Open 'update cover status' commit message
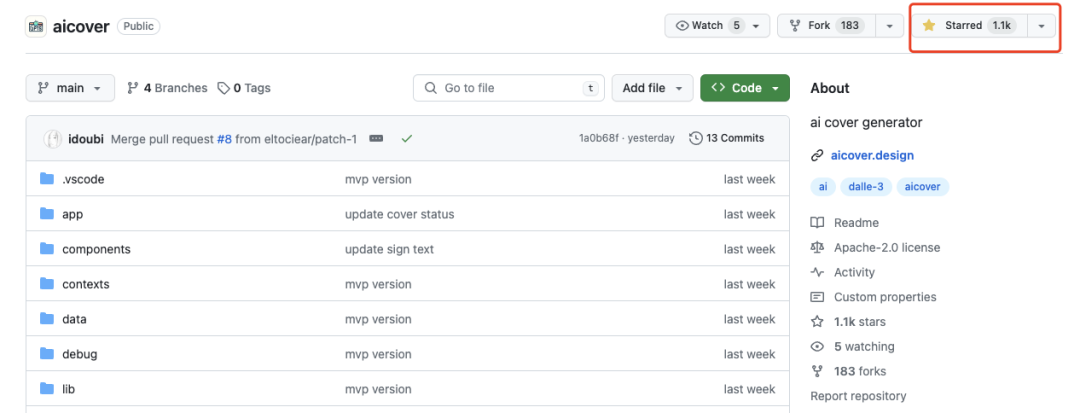This screenshot has width=1080, height=413. click(399, 214)
